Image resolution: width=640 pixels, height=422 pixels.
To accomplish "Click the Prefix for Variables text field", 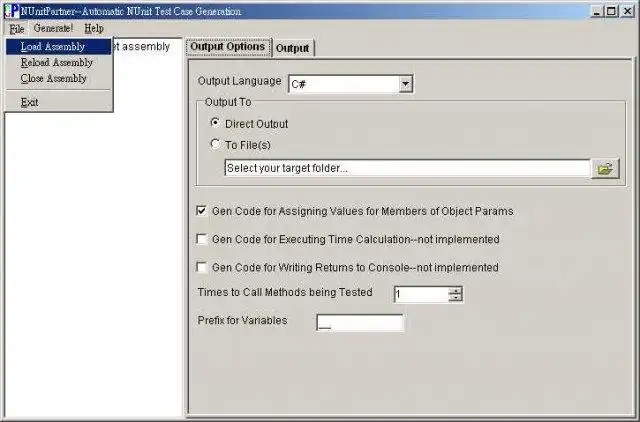I will click(360, 323).
